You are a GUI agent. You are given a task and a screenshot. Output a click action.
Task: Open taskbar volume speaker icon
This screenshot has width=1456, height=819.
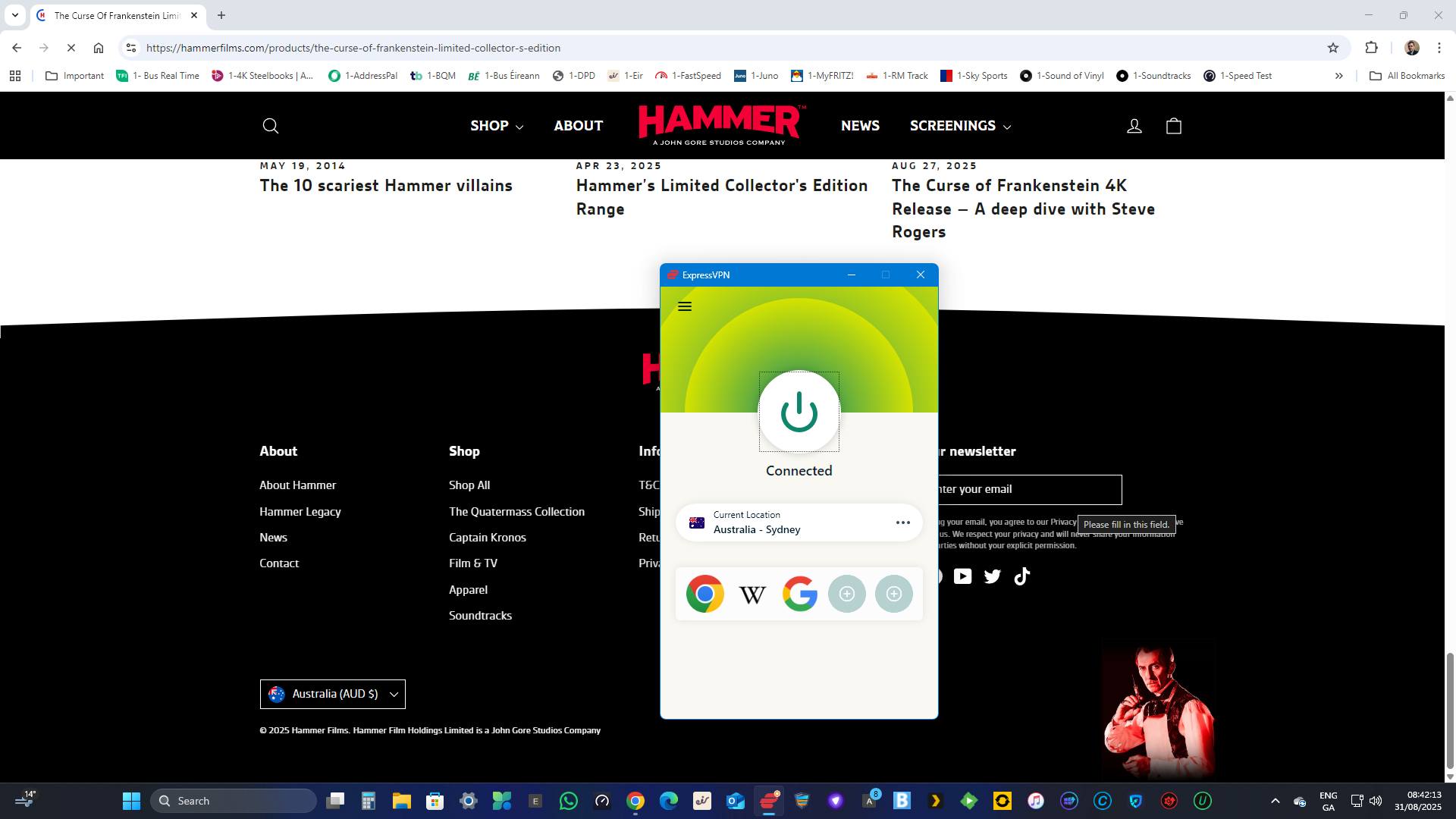tap(1376, 801)
